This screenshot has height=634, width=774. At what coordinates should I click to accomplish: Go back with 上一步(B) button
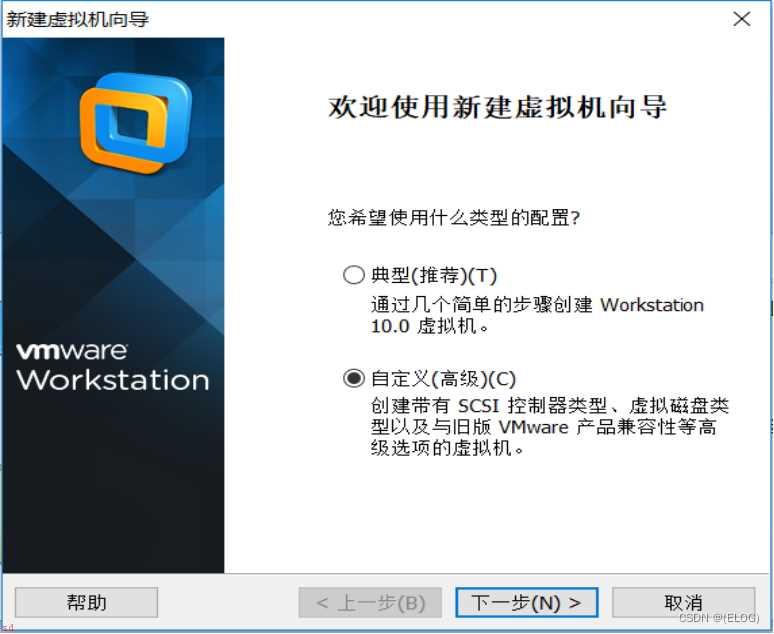(370, 602)
